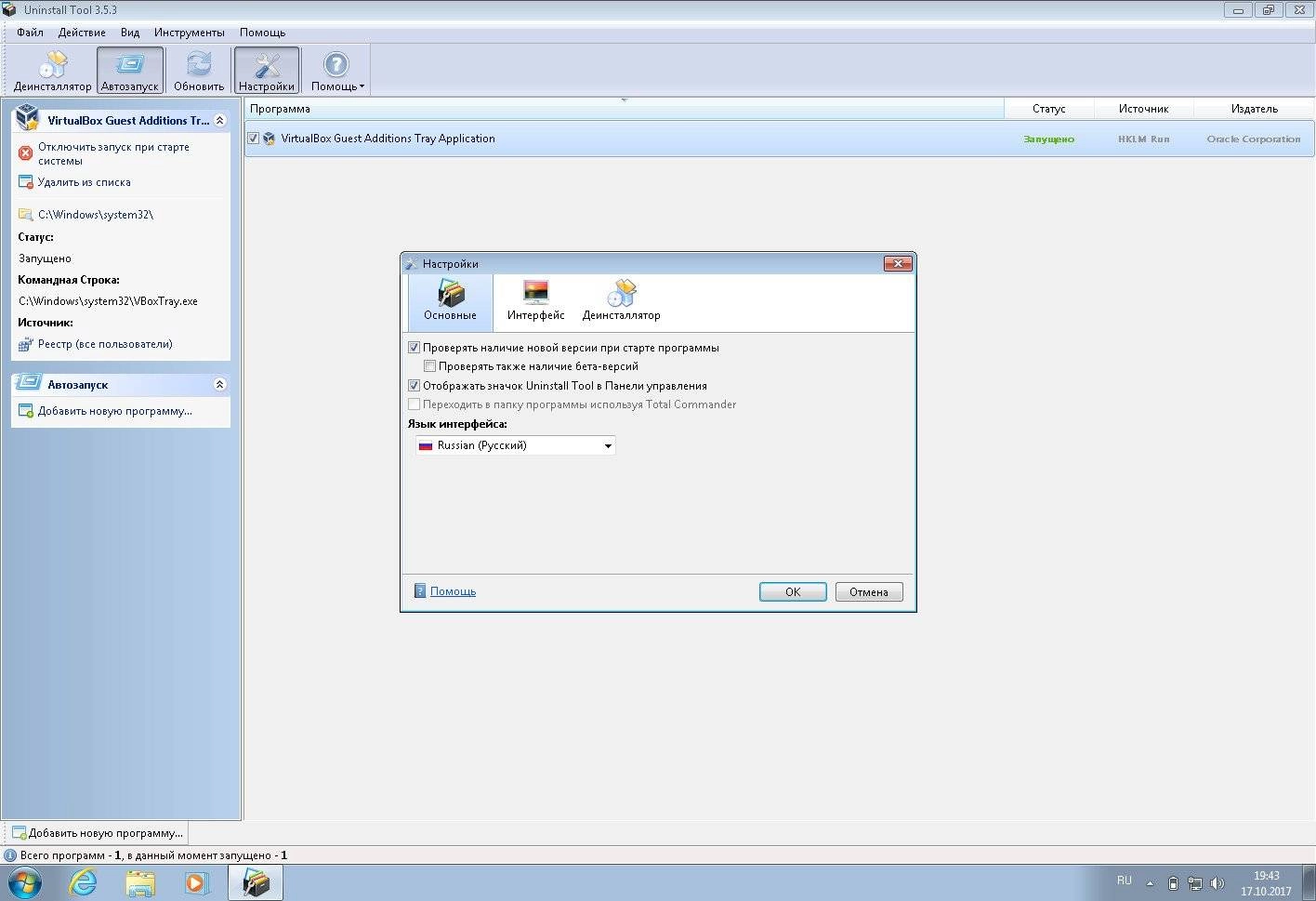Click bottom Добавить новую программу button

[97, 833]
